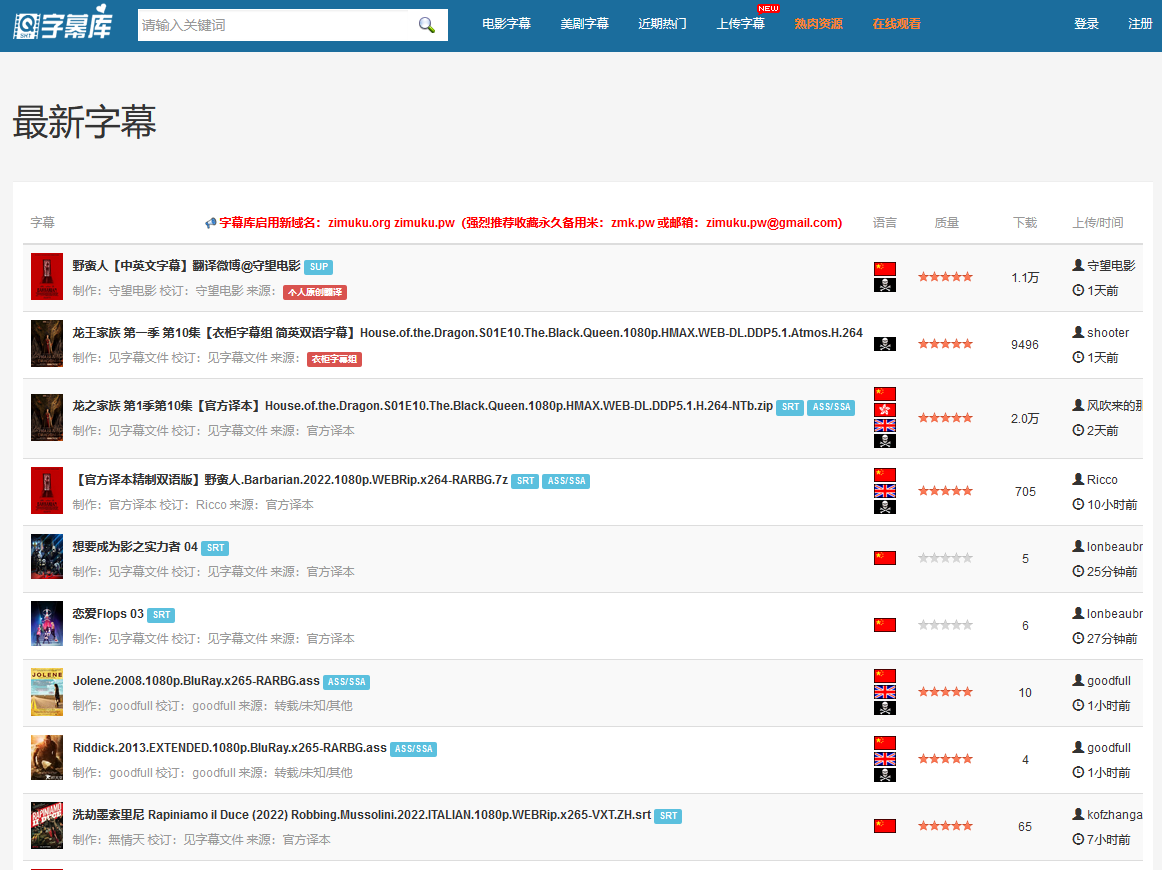Click the China flag on 恋爱Flops 03 row
Image resolution: width=1162 pixels, height=870 pixels.
pos(885,625)
